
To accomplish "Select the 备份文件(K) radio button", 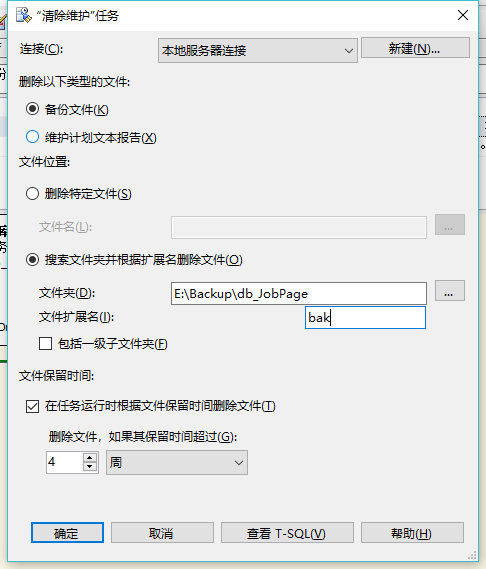I will point(32,109).
